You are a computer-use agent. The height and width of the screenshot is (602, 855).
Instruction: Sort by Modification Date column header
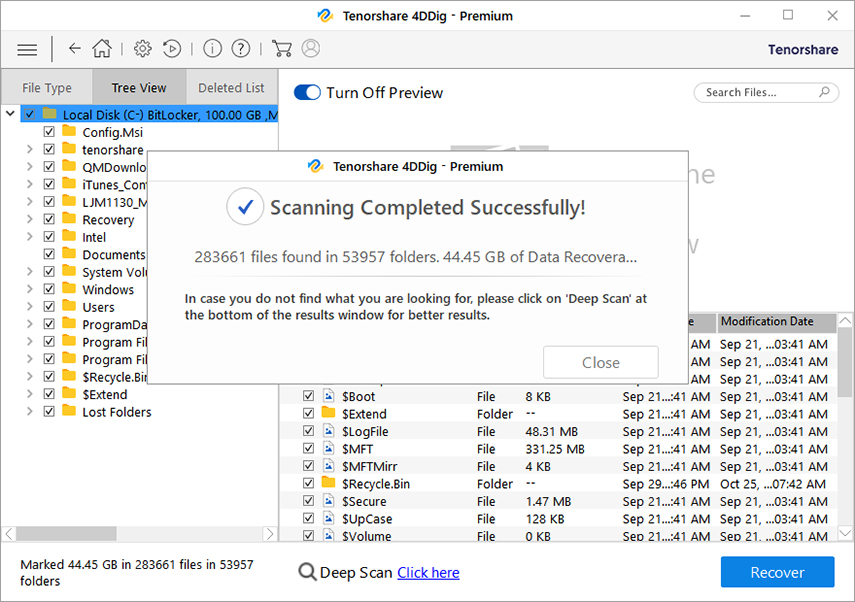click(776, 322)
